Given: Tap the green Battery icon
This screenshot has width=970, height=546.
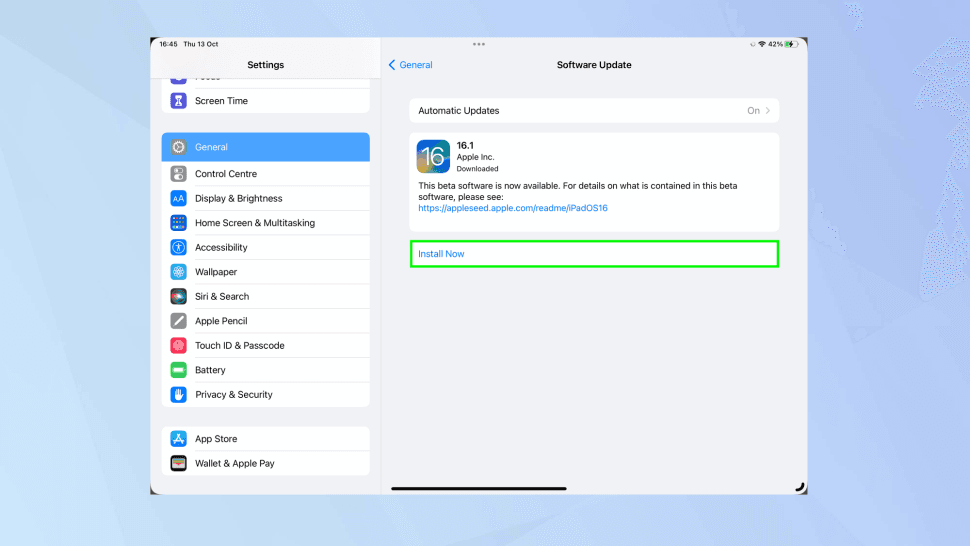Looking at the screenshot, I should (x=178, y=370).
